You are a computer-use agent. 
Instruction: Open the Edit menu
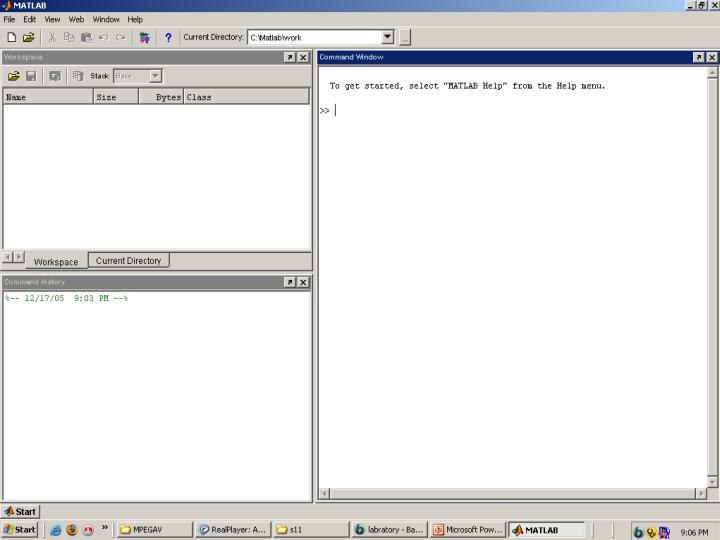pos(29,19)
